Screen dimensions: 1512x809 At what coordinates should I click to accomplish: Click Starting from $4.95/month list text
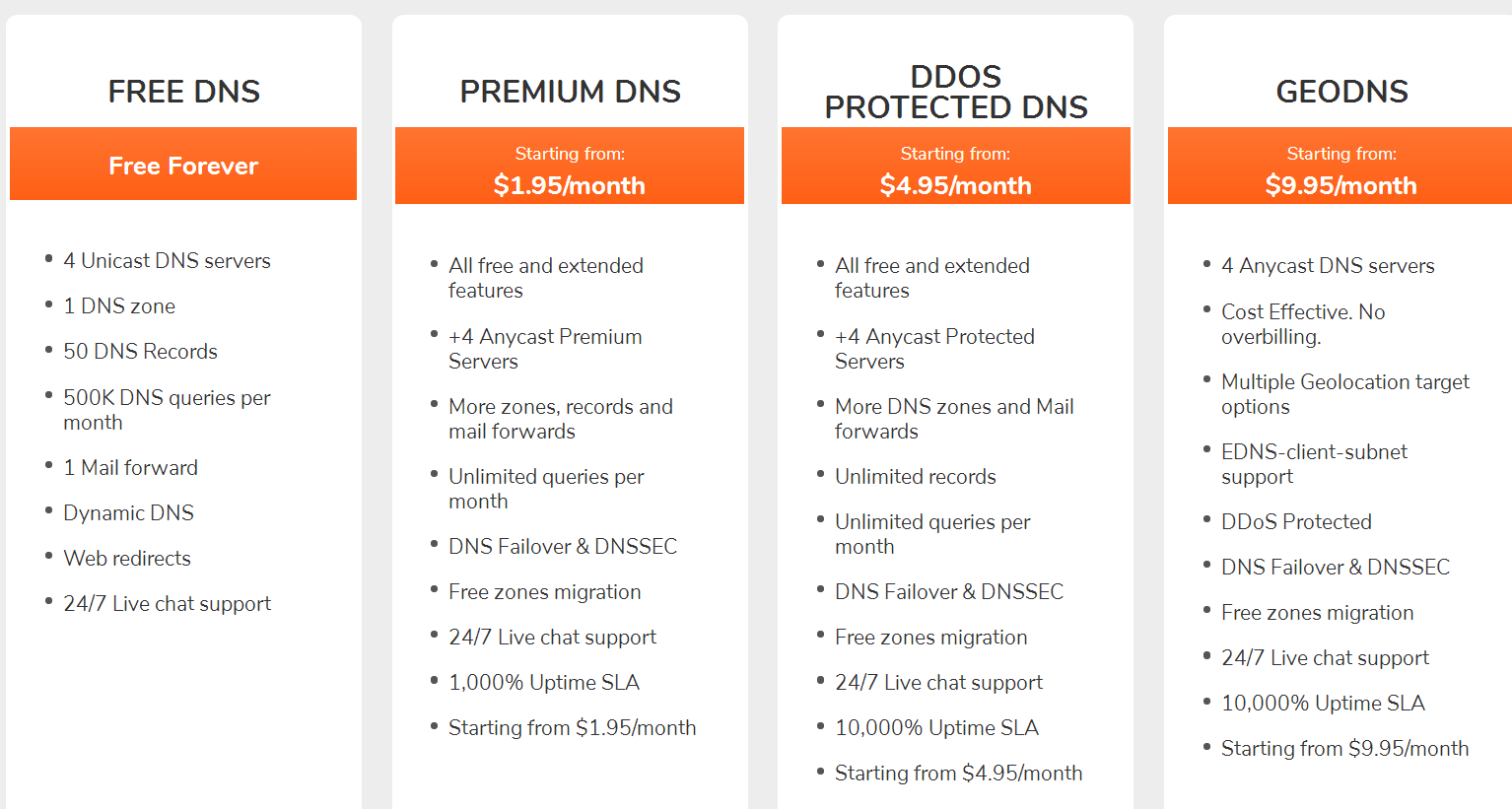(x=958, y=774)
